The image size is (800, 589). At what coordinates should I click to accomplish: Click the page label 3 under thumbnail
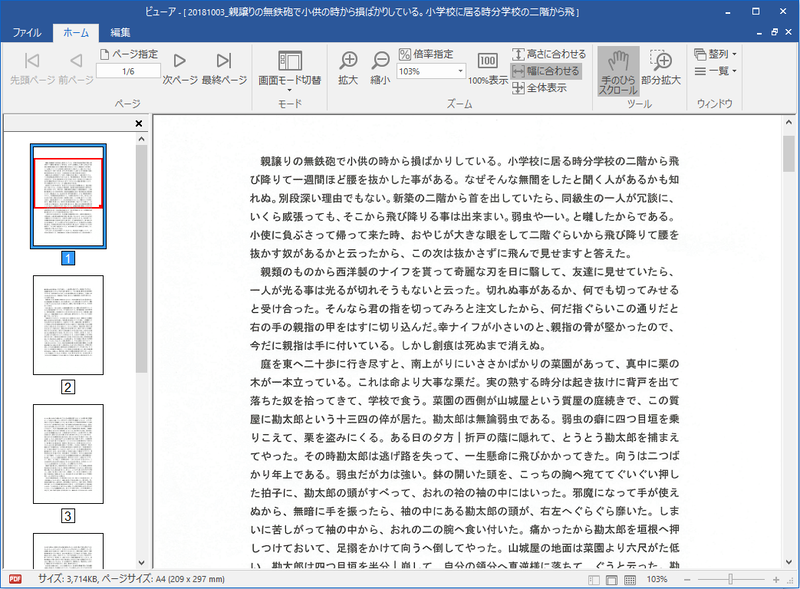pos(68,516)
